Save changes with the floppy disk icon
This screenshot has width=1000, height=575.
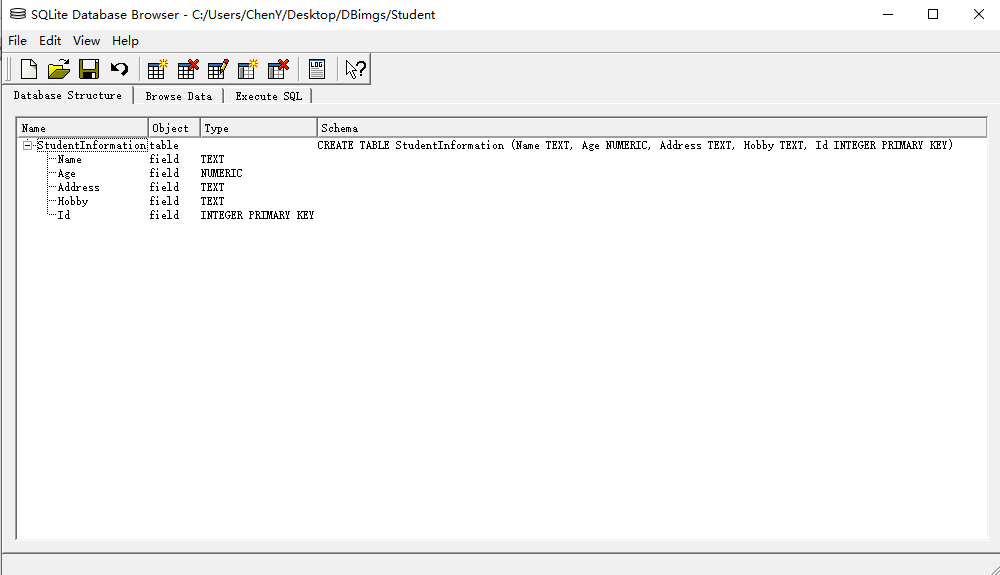point(89,69)
